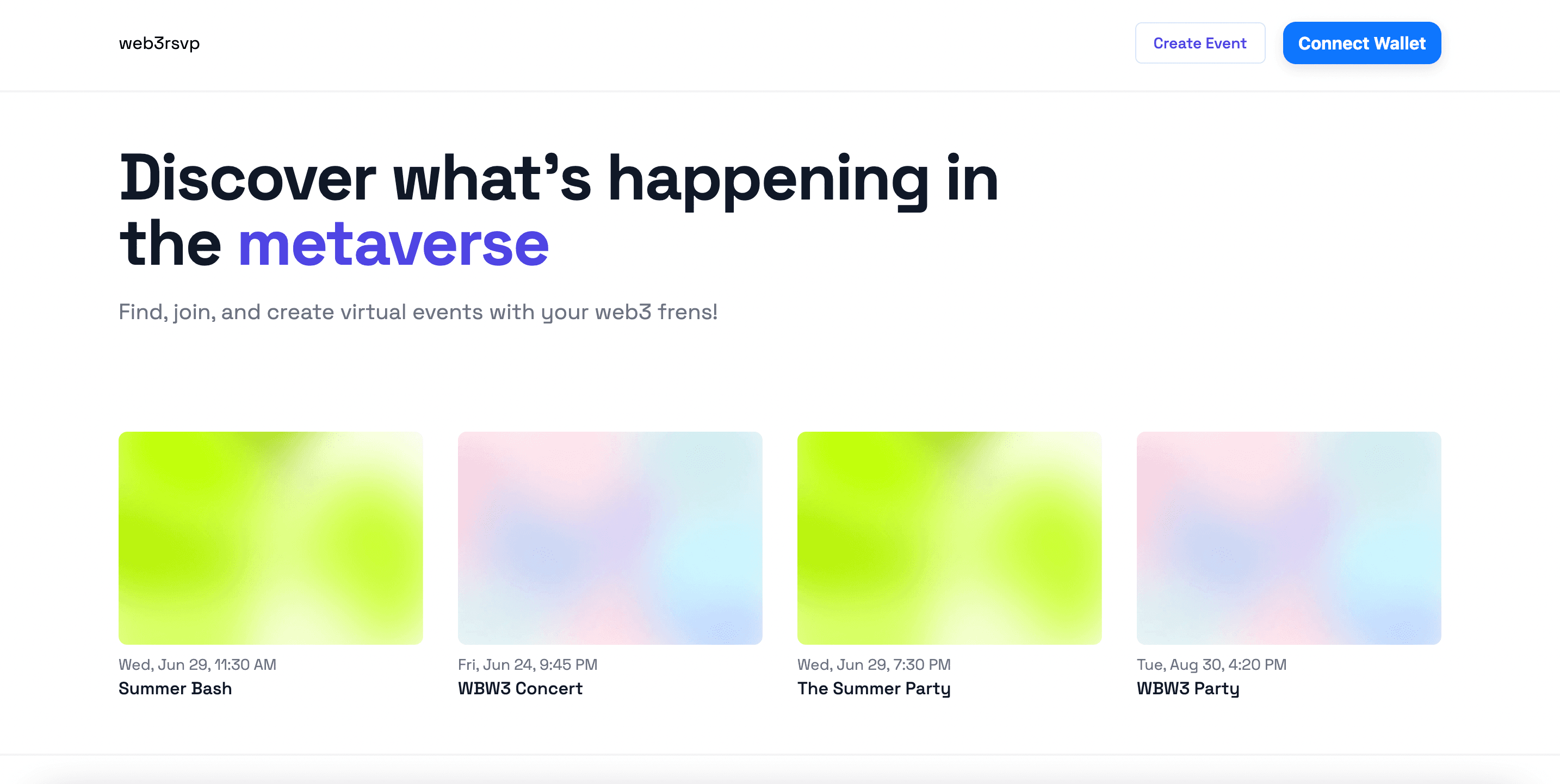
Task: Click the date 'Wed, Jun 29, 11:30 AM'
Action: tap(197, 664)
